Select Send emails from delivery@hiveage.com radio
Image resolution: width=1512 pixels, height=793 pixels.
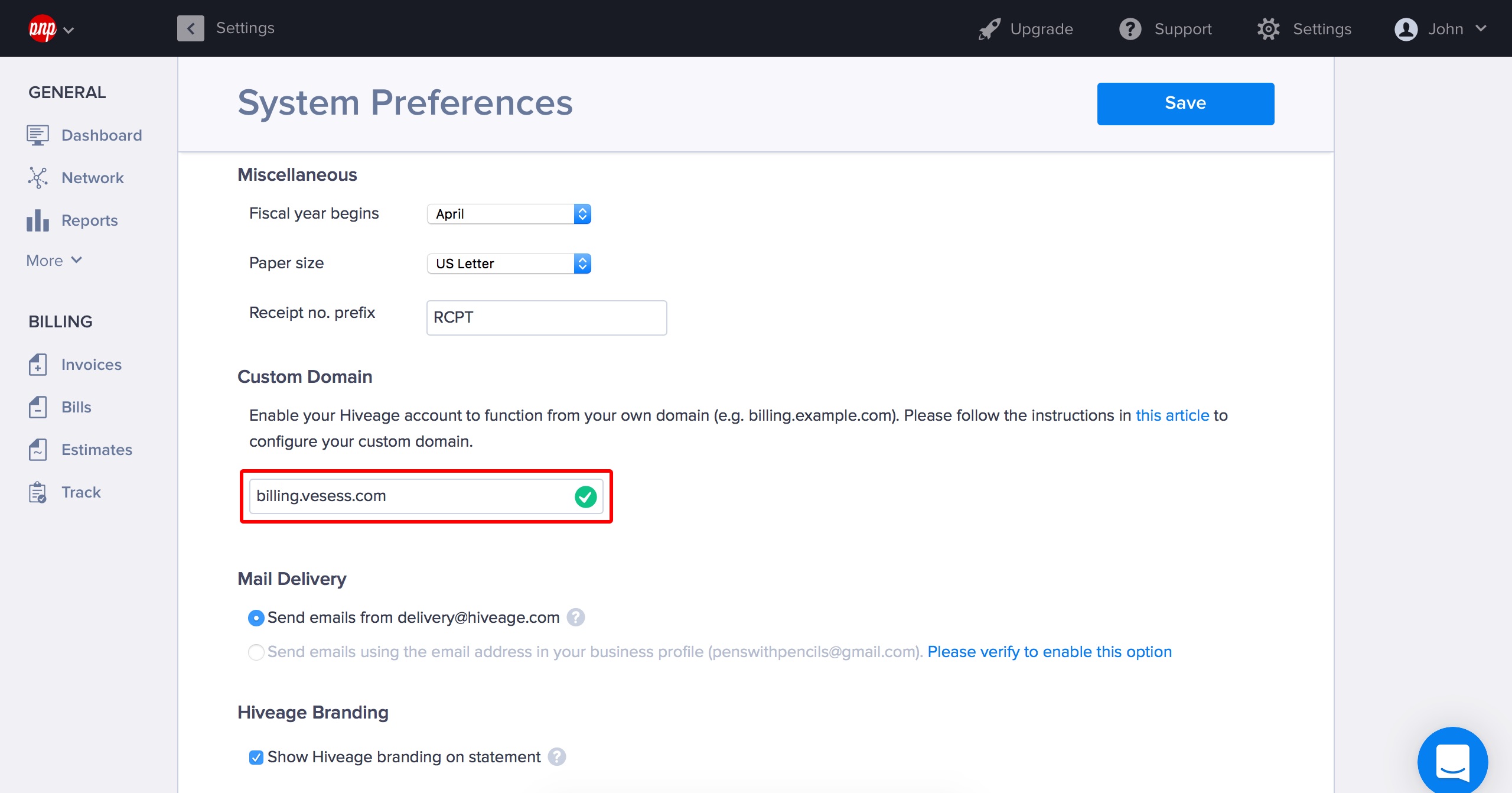tap(256, 618)
